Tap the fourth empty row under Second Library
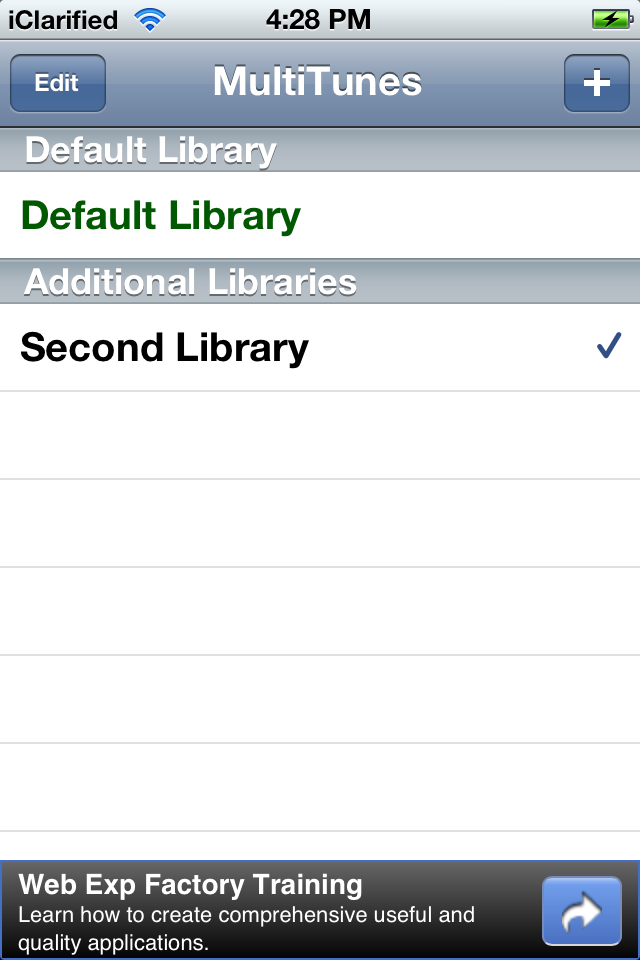This screenshot has width=640, height=960. (x=320, y=699)
